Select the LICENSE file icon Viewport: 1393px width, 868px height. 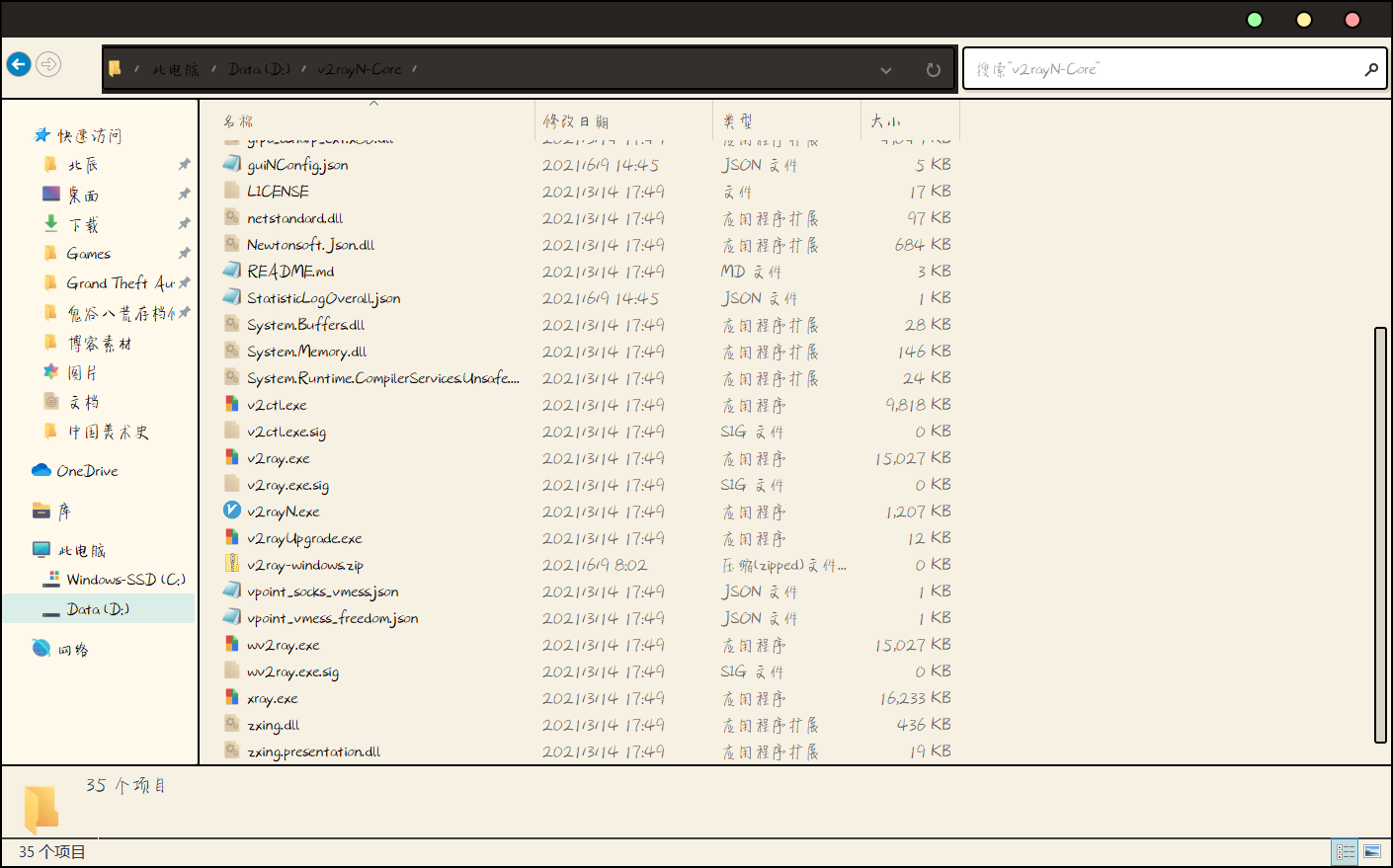[232, 191]
